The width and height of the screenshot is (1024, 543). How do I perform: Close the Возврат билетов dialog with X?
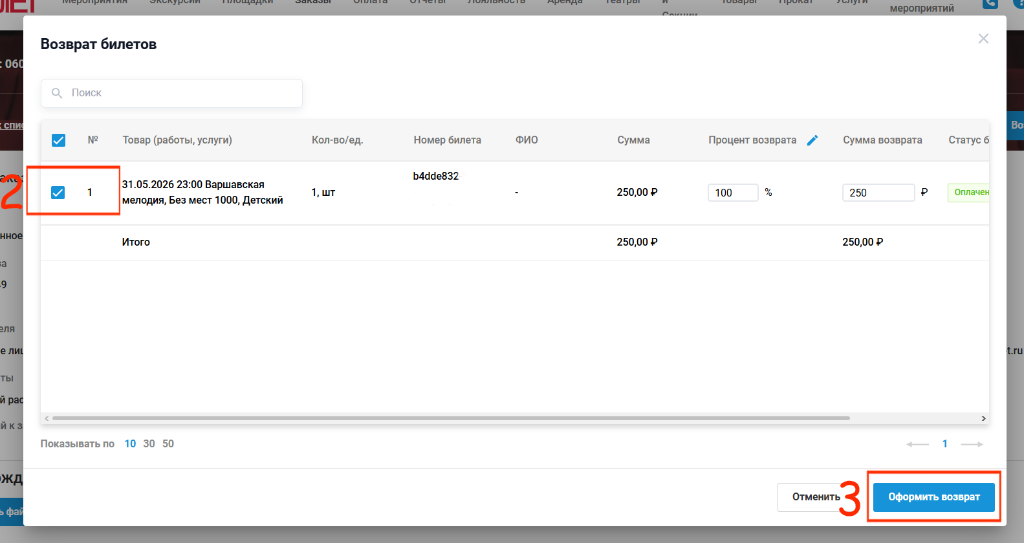(x=983, y=39)
